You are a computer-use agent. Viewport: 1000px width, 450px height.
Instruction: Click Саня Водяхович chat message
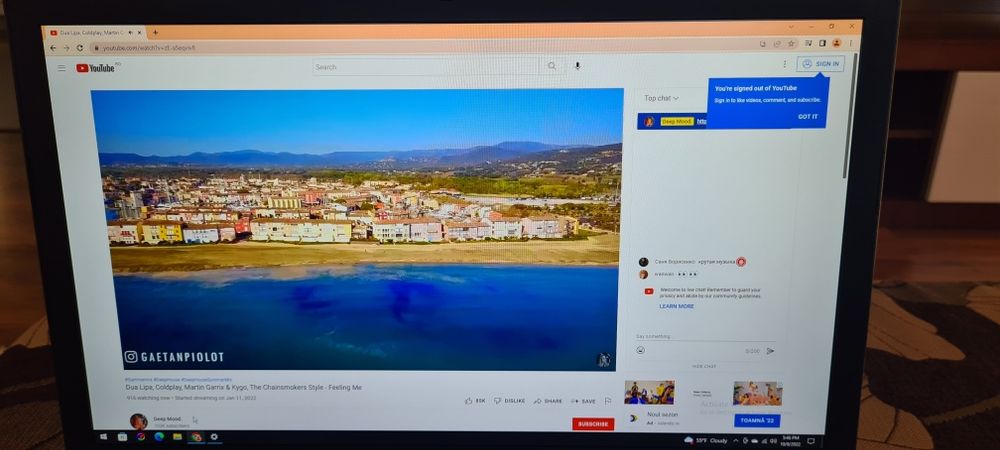tap(692, 262)
